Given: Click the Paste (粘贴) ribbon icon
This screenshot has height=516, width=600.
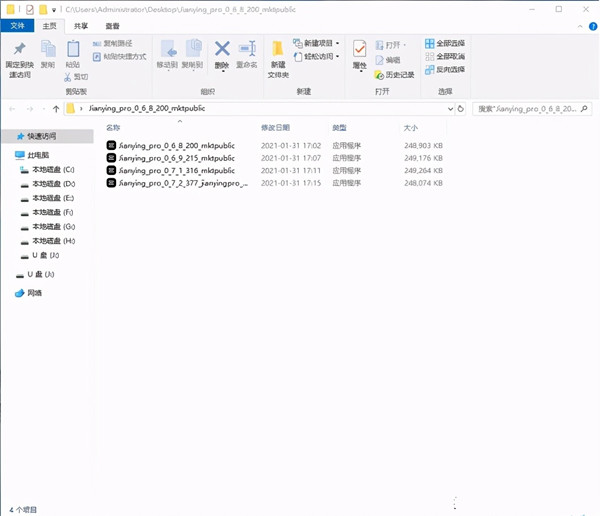Looking at the screenshot, I should [x=73, y=50].
